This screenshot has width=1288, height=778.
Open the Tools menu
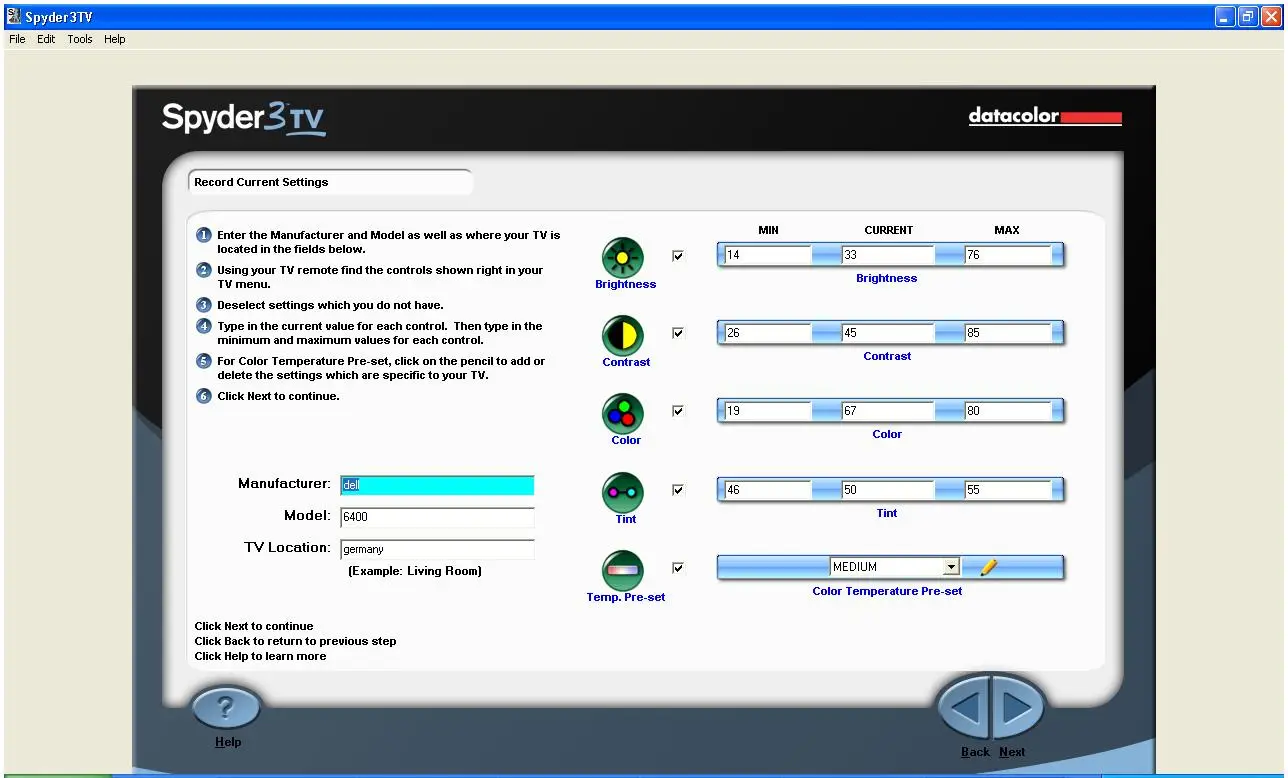pyautogui.click(x=80, y=39)
